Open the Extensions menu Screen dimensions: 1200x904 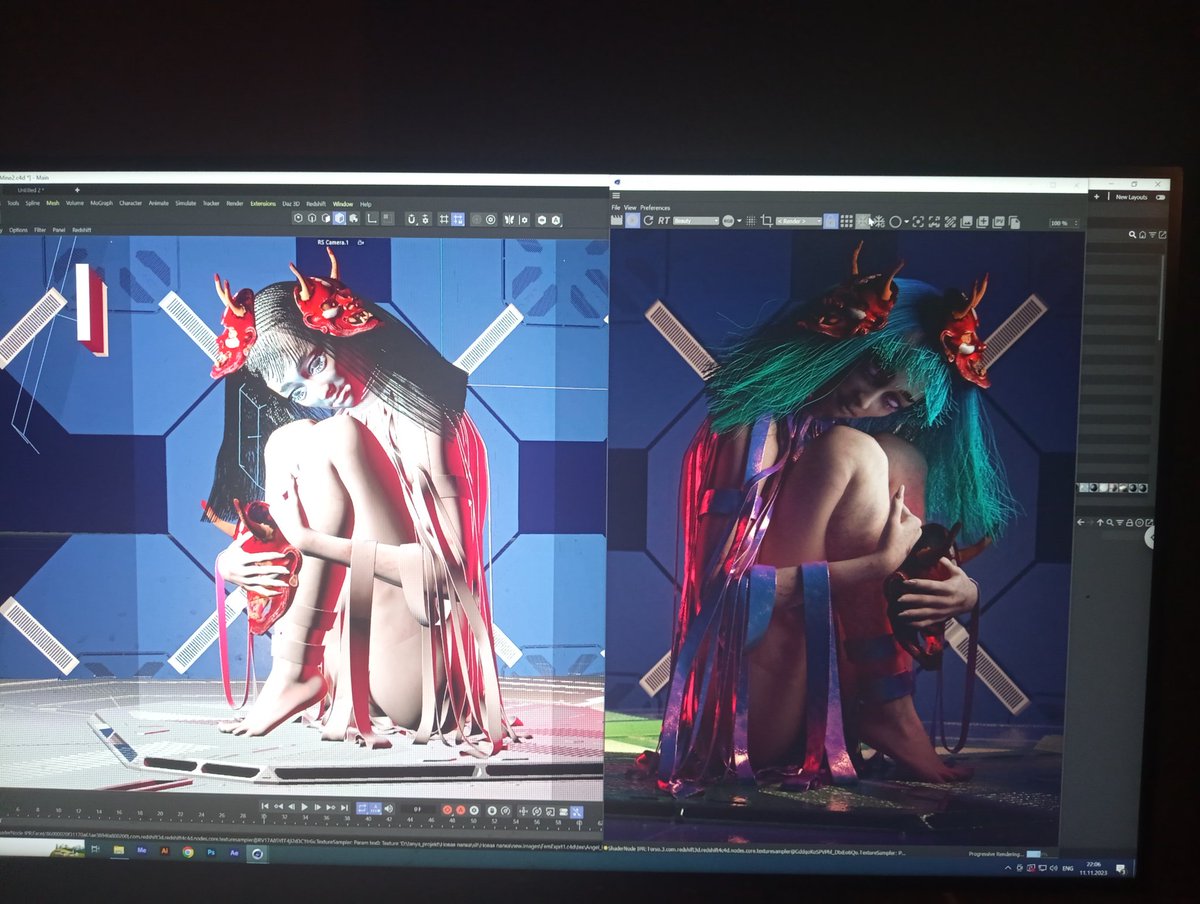(x=263, y=204)
